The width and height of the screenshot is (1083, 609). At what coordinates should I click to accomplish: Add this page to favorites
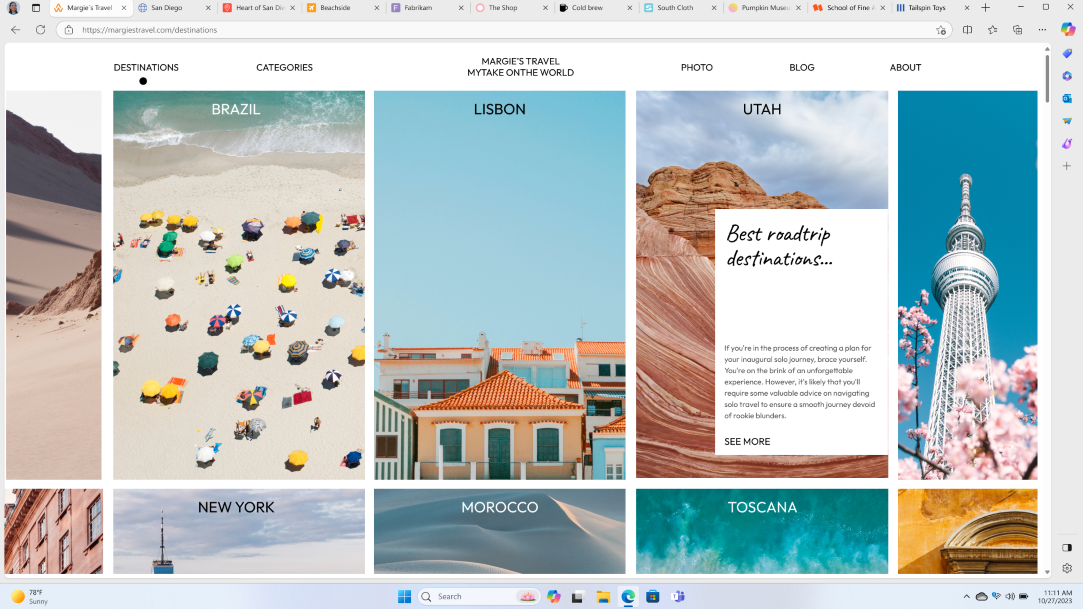pyautogui.click(x=941, y=31)
